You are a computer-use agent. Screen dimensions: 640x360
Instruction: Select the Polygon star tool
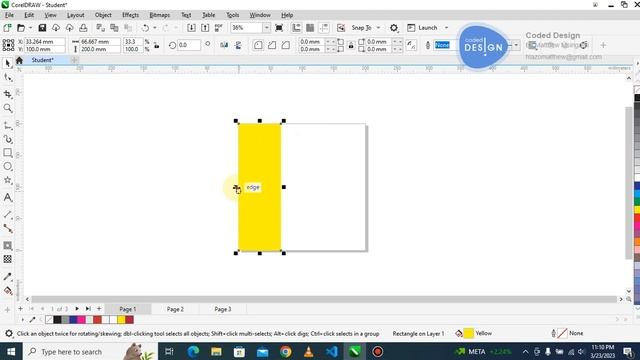[x=8, y=180]
